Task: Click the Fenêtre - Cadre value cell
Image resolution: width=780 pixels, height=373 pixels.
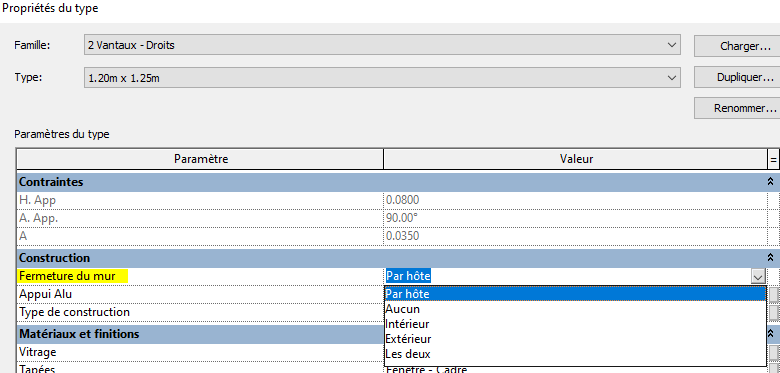Action: [576, 369]
